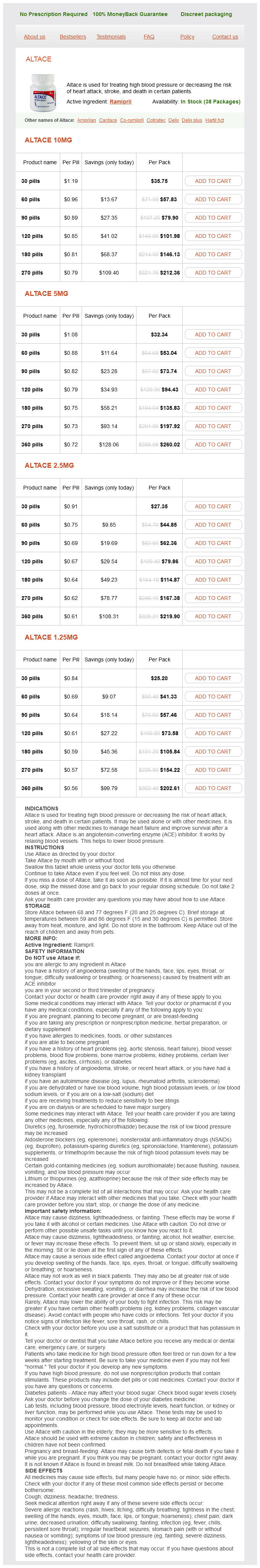Open the FAQ page
This screenshot has height=1568, width=260.
click(x=149, y=37)
